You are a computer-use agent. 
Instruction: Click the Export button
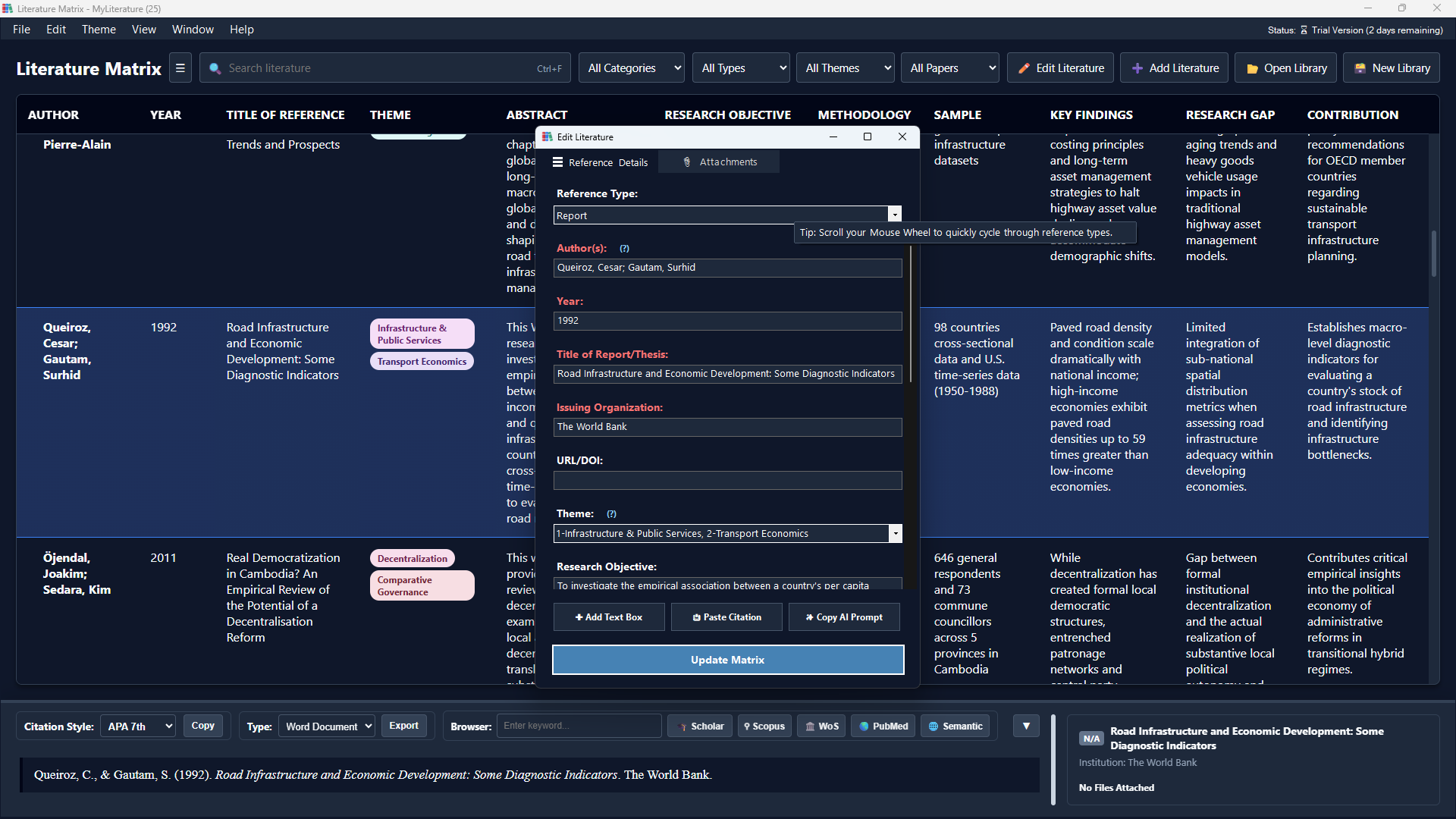click(x=403, y=726)
